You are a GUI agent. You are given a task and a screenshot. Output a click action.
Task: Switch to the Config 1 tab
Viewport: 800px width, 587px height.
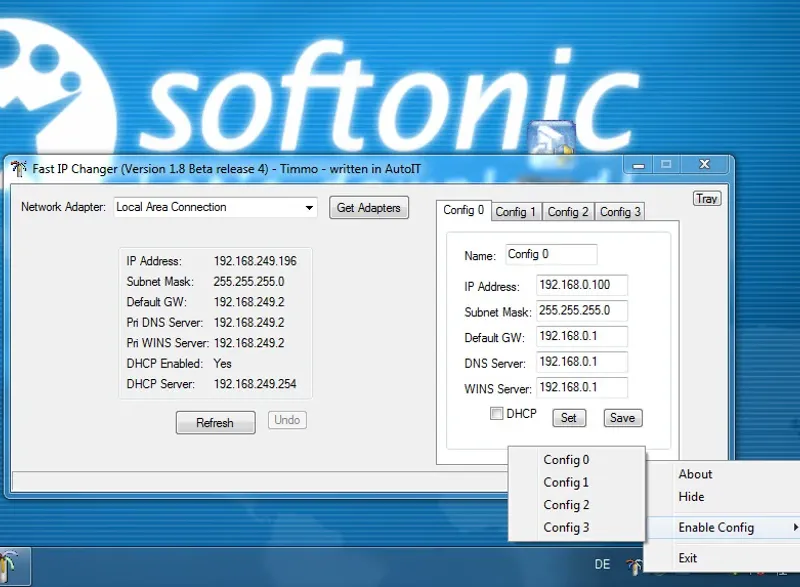(x=516, y=212)
